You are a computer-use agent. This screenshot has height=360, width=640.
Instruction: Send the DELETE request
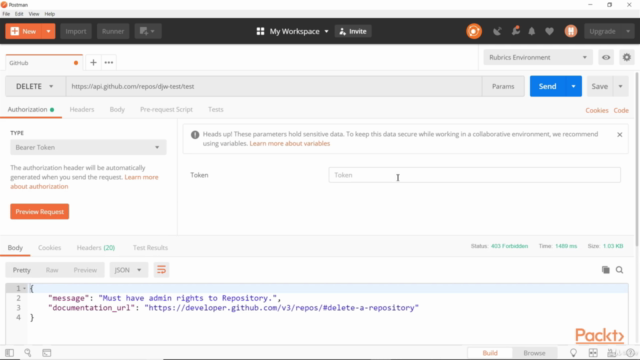pos(547,87)
